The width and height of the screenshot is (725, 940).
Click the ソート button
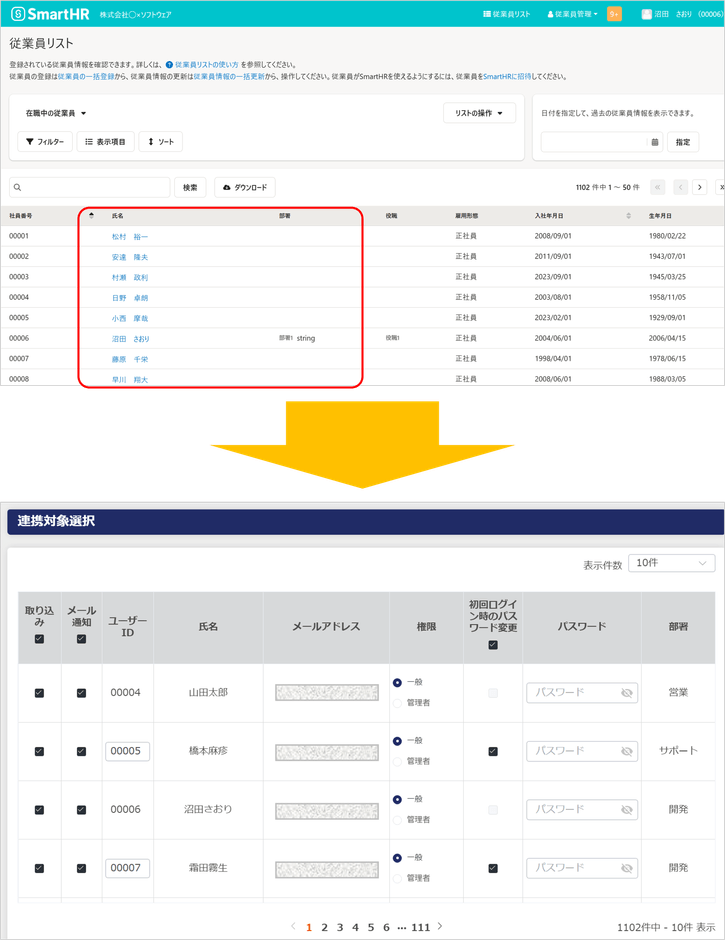pos(161,141)
